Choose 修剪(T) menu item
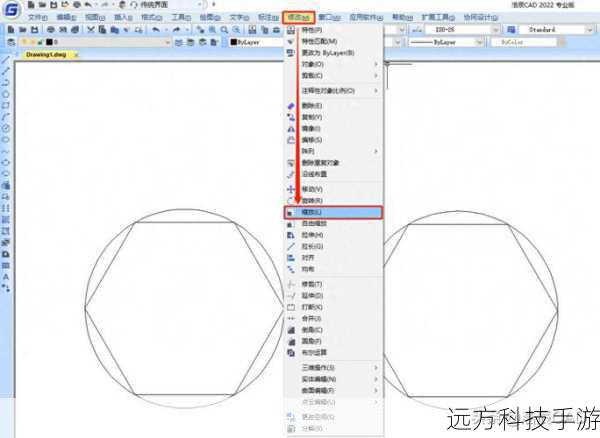600x438 pixels. 334,284
